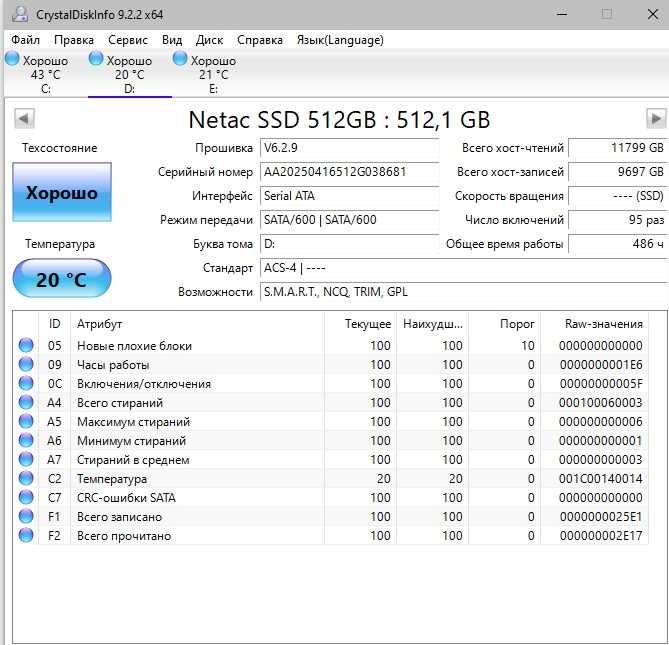Click the Serial ATA interface field
Screen dimensions: 669x645
(349, 196)
